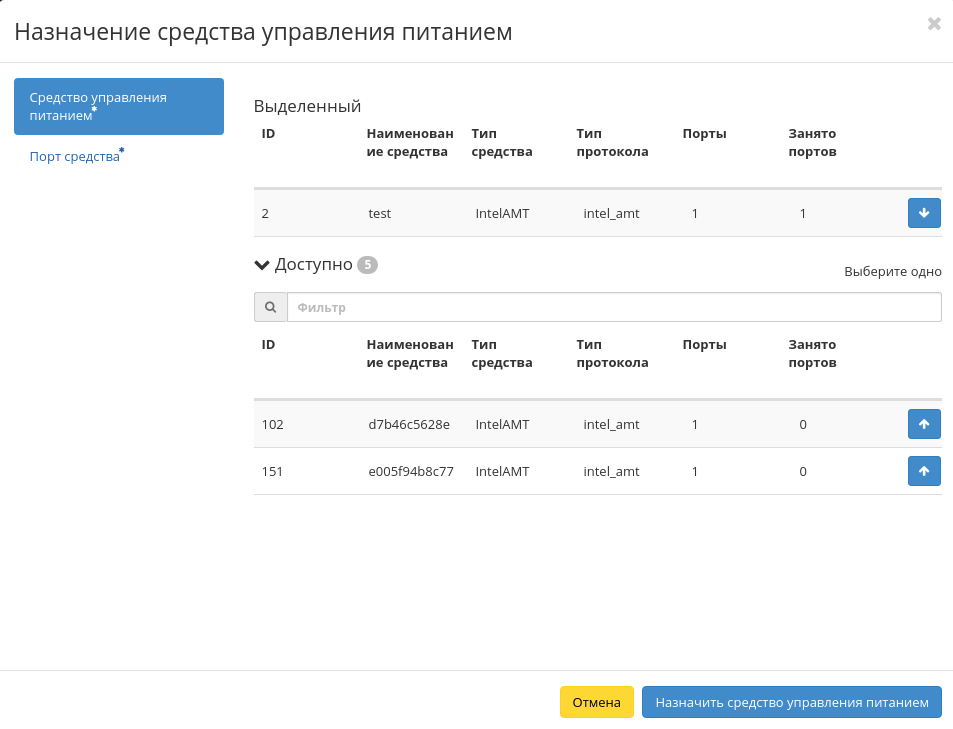Click the "Выберите одно" label
The height and width of the screenshot is (729, 953).
pyautogui.click(x=893, y=271)
